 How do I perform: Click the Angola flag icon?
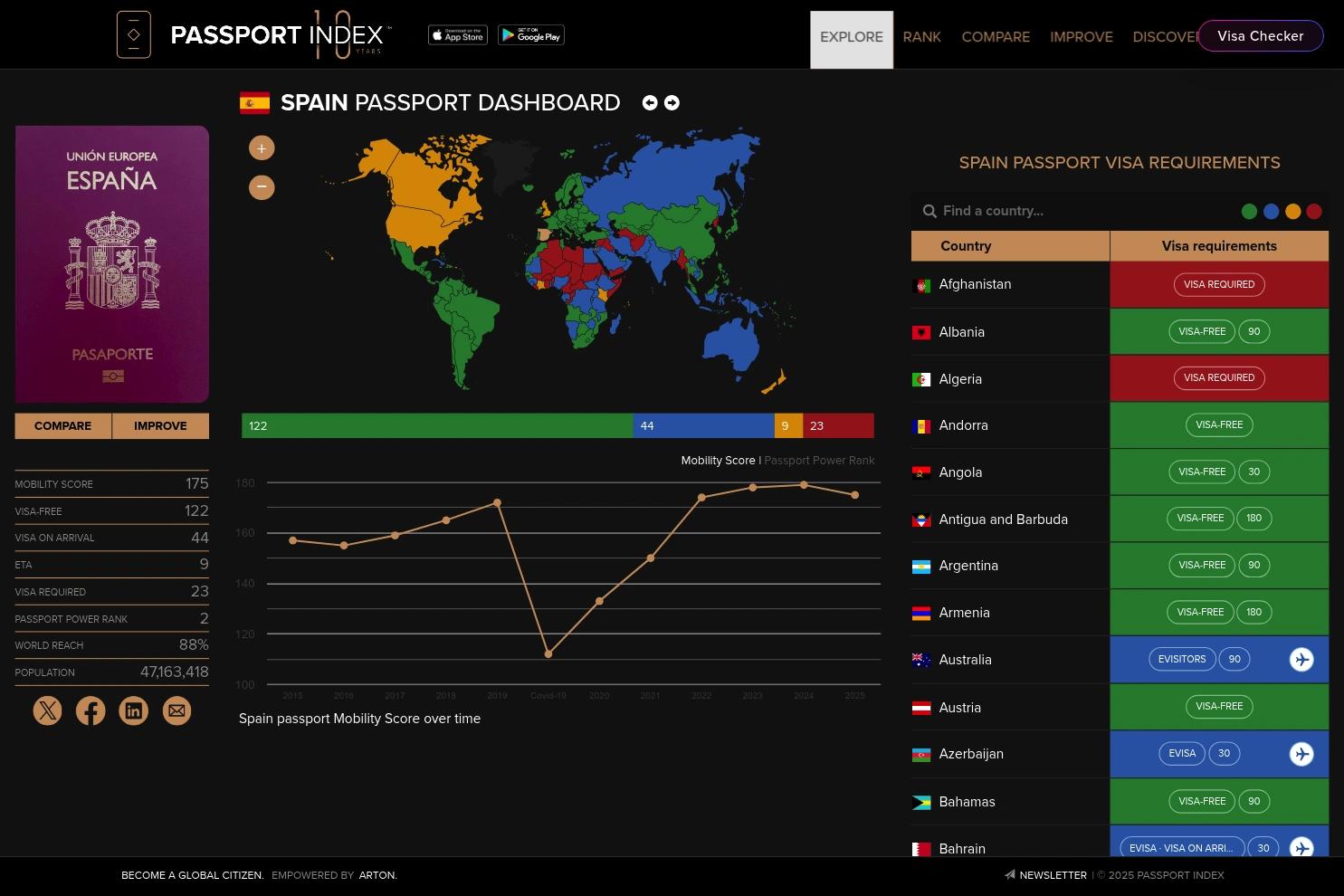pos(921,473)
